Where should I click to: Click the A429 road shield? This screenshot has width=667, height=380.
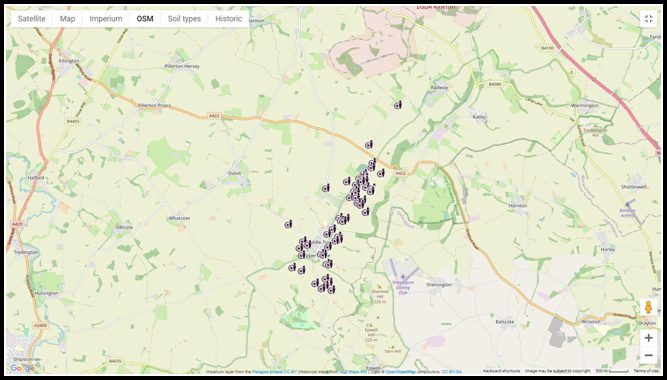click(x=17, y=224)
